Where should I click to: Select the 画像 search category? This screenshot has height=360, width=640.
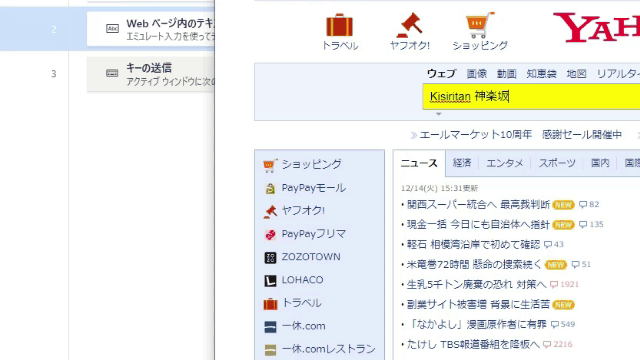coord(477,73)
